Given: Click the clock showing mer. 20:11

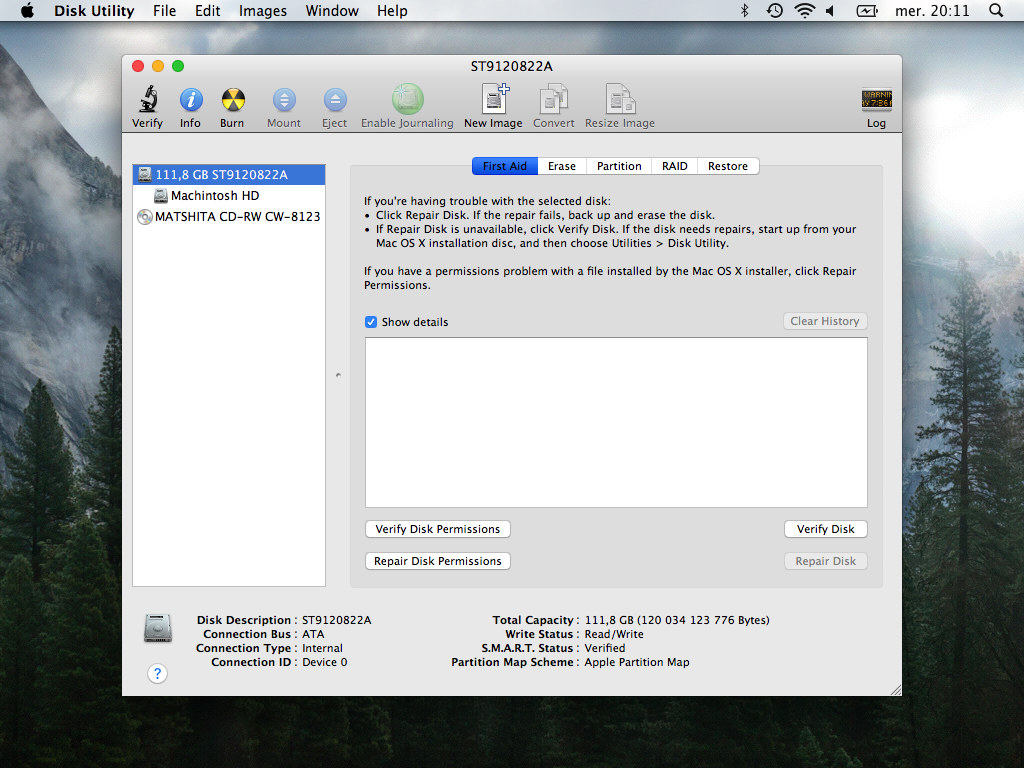Looking at the screenshot, I should (x=932, y=10).
